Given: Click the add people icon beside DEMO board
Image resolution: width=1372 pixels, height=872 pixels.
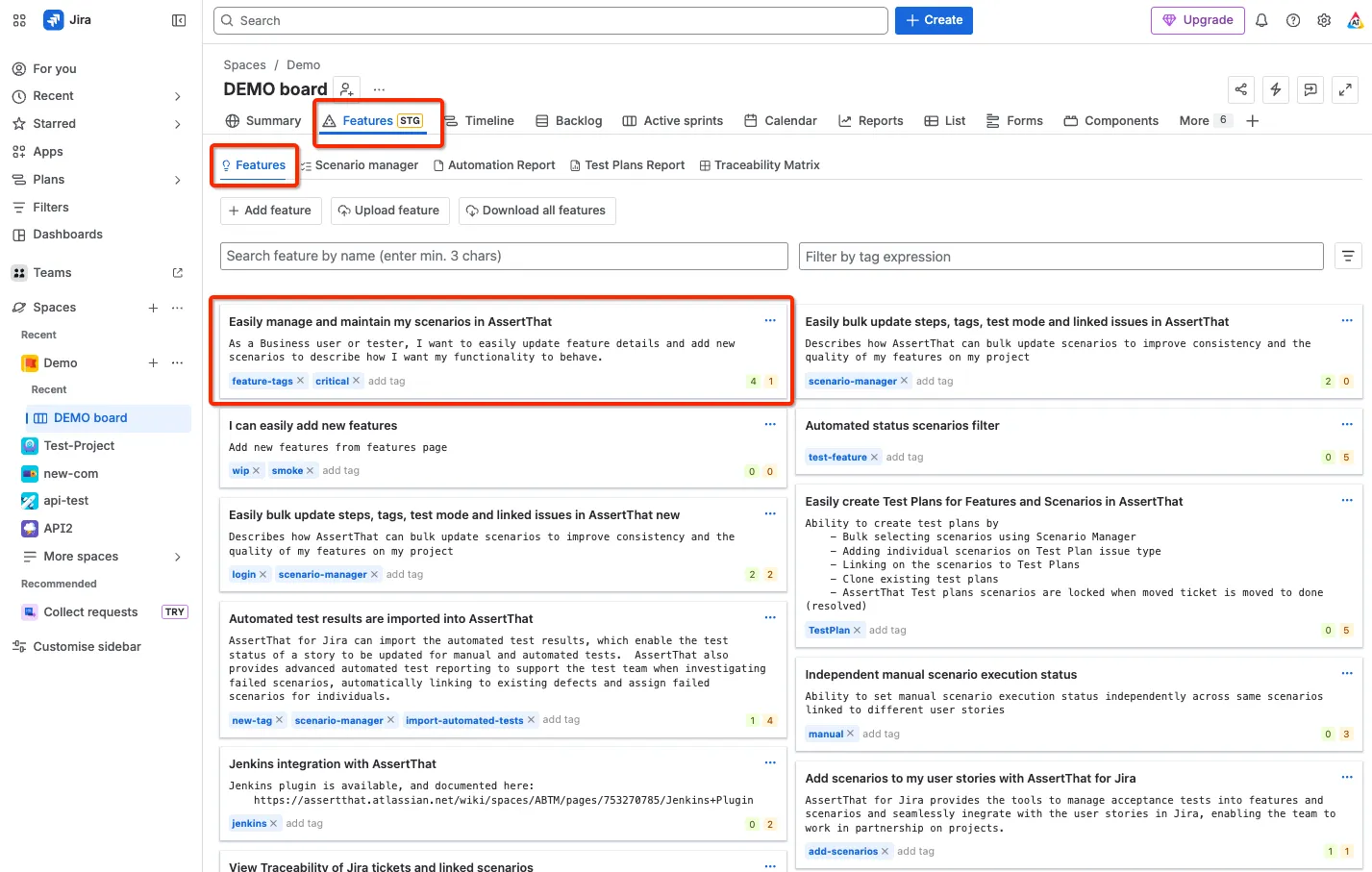Looking at the screenshot, I should pyautogui.click(x=347, y=89).
